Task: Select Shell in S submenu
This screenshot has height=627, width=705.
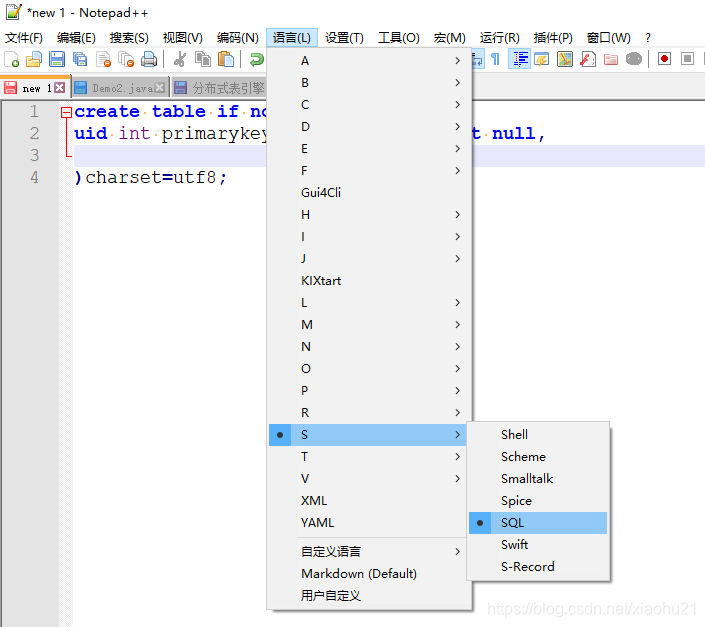Action: pyautogui.click(x=538, y=435)
